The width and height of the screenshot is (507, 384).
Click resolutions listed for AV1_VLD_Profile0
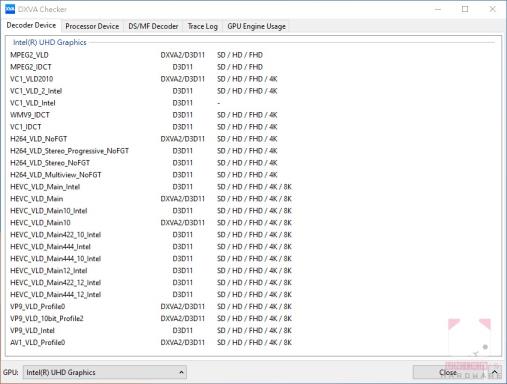pos(254,343)
